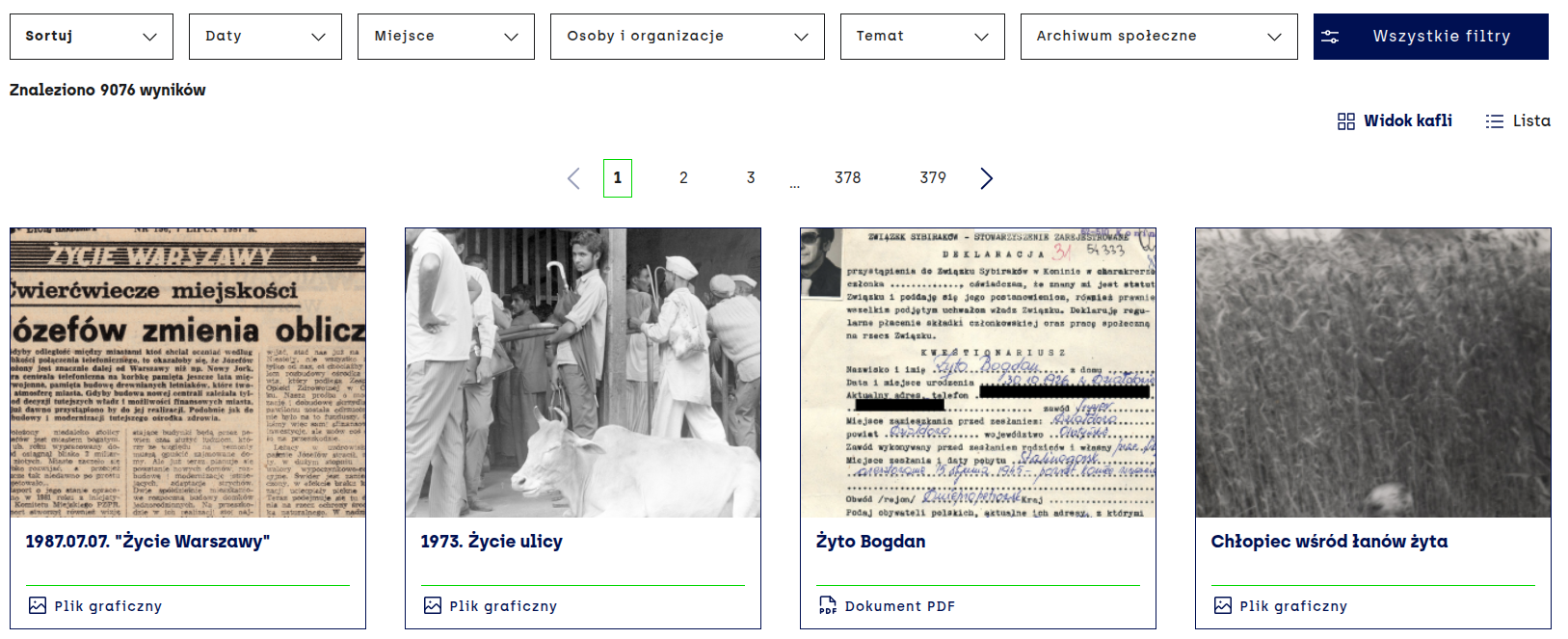Open the Daty filter dropdown

pos(265,37)
